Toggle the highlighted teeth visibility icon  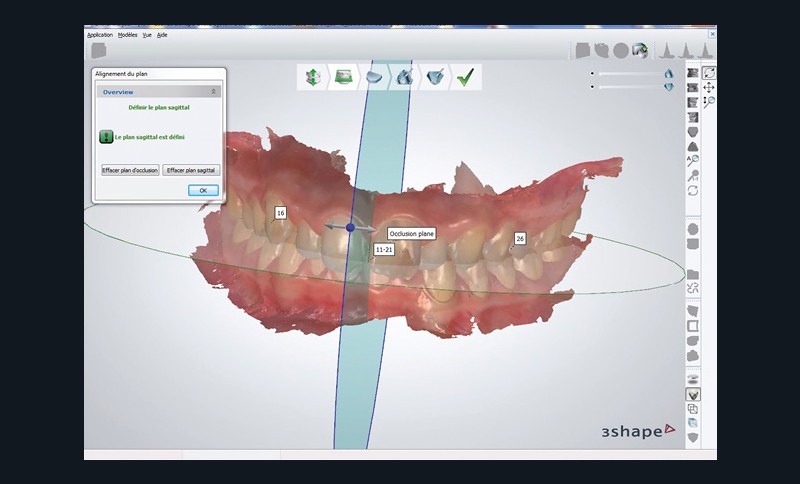pyautogui.click(x=693, y=394)
